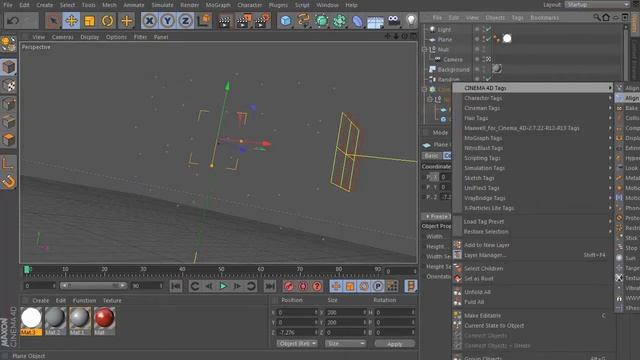
Task: Expand MoGraph Tags submenu
Action: [533, 138]
